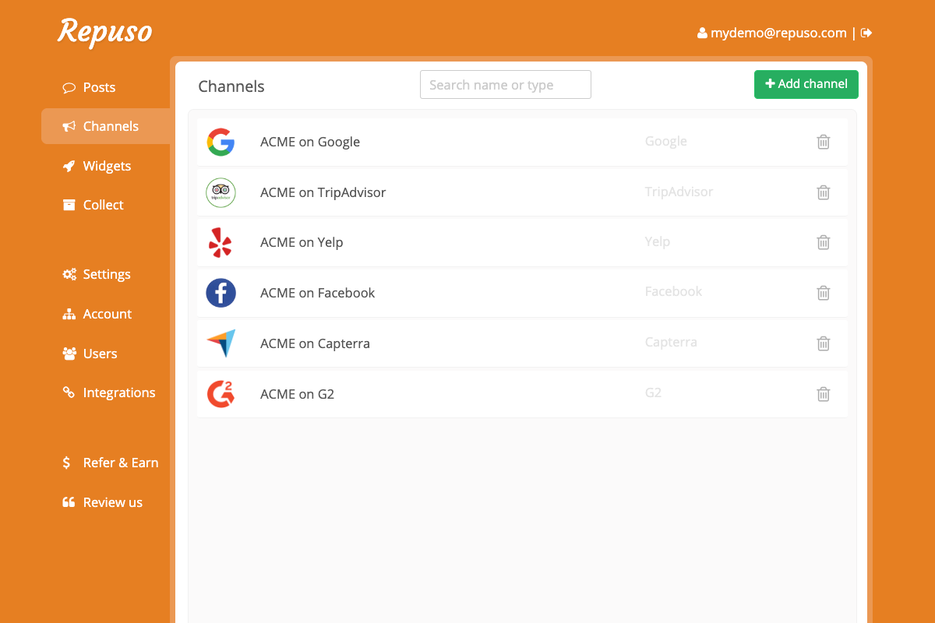Image resolution: width=935 pixels, height=623 pixels.
Task: Delete the ACME on G2 channel
Action: pyautogui.click(x=823, y=394)
